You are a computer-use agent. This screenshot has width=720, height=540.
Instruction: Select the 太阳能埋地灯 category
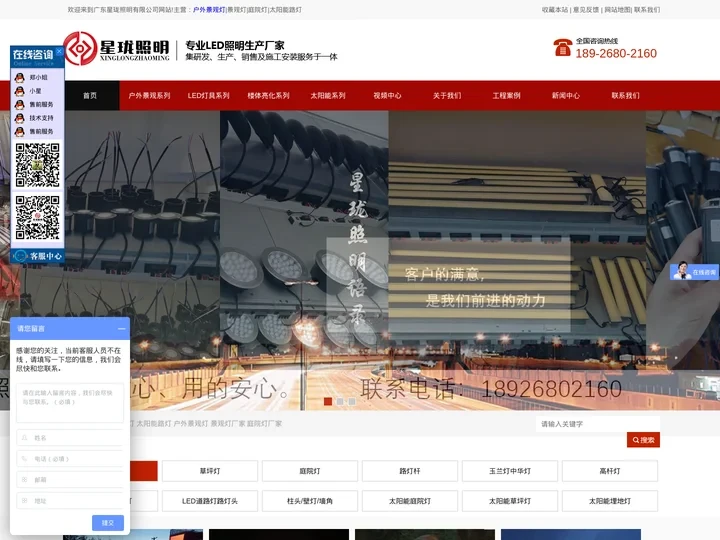pyautogui.click(x=610, y=501)
